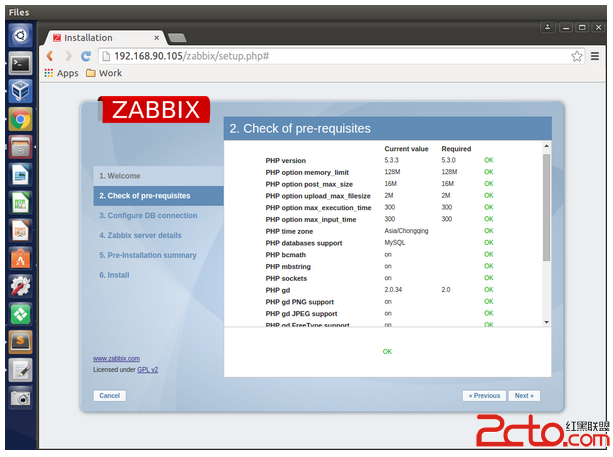Click 'PHP option upload_max_filesize' label
This screenshot has width=613, height=457.
coord(318,196)
